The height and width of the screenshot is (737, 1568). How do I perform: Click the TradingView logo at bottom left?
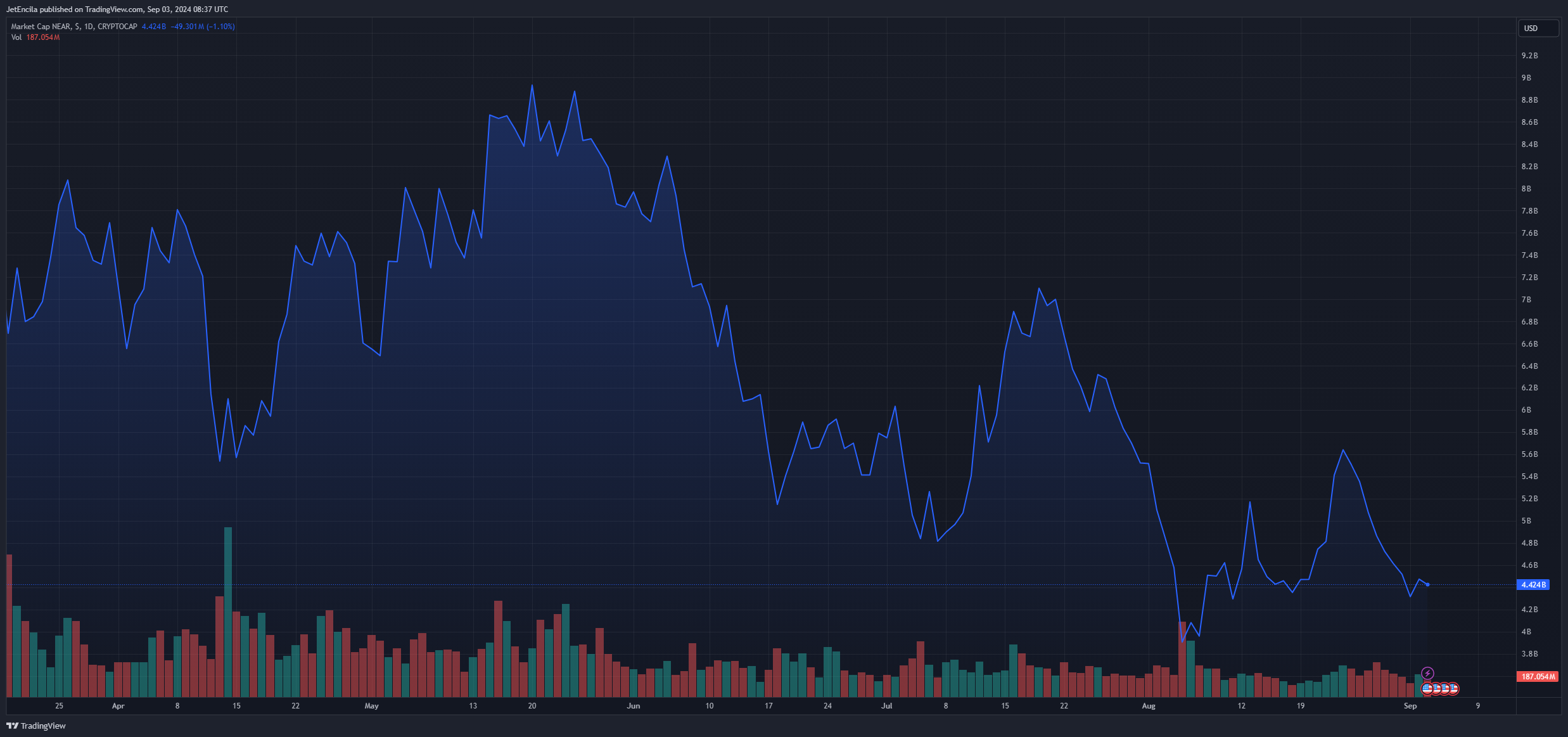pyautogui.click(x=36, y=726)
